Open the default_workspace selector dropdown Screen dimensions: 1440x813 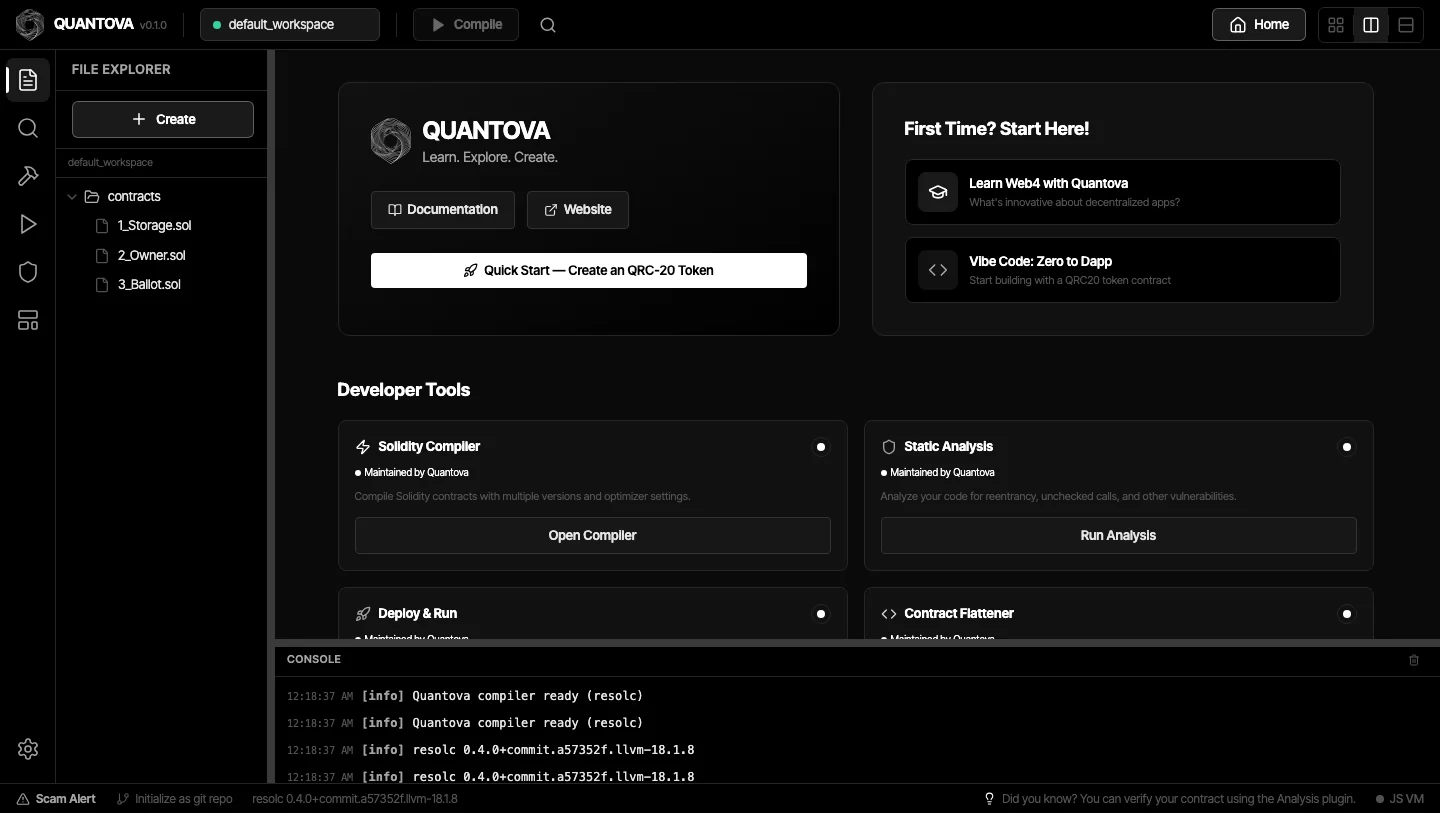pyautogui.click(x=290, y=25)
